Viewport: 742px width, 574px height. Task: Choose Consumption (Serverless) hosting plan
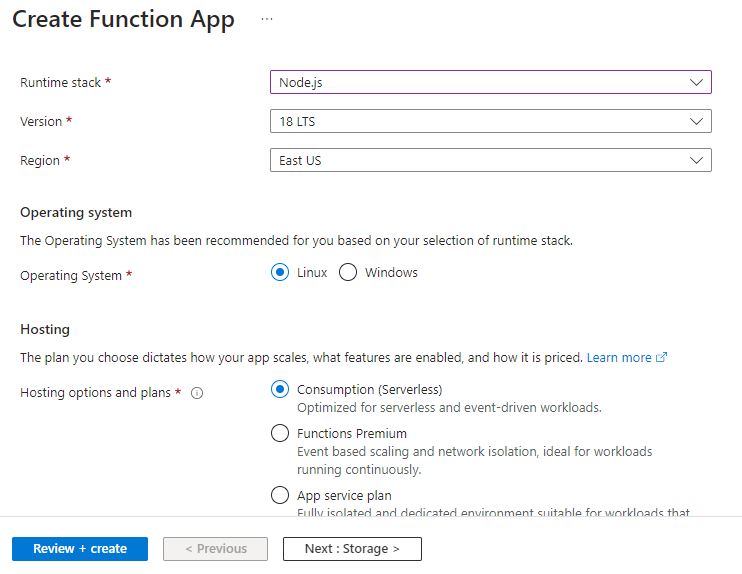click(x=280, y=390)
